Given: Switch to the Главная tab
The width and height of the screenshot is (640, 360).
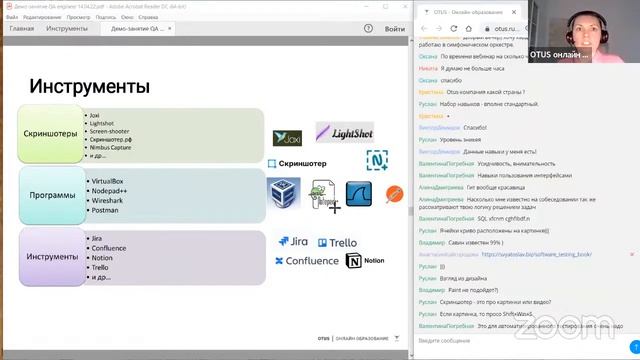Looking at the screenshot, I should click(22, 29).
